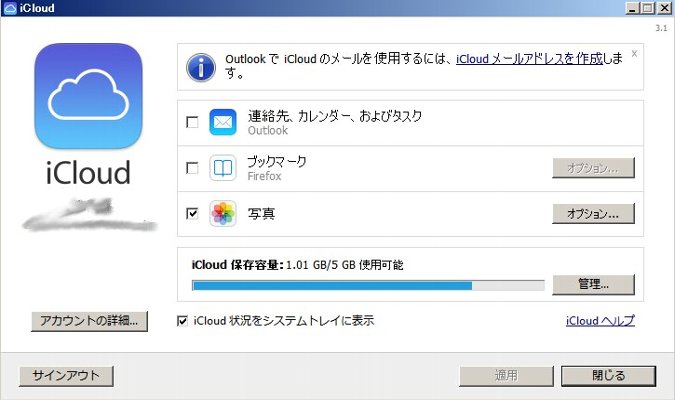Toggle iCloud 状況をシステムトレイに表示 checkbox
This screenshot has height=400, width=675.
point(183,321)
